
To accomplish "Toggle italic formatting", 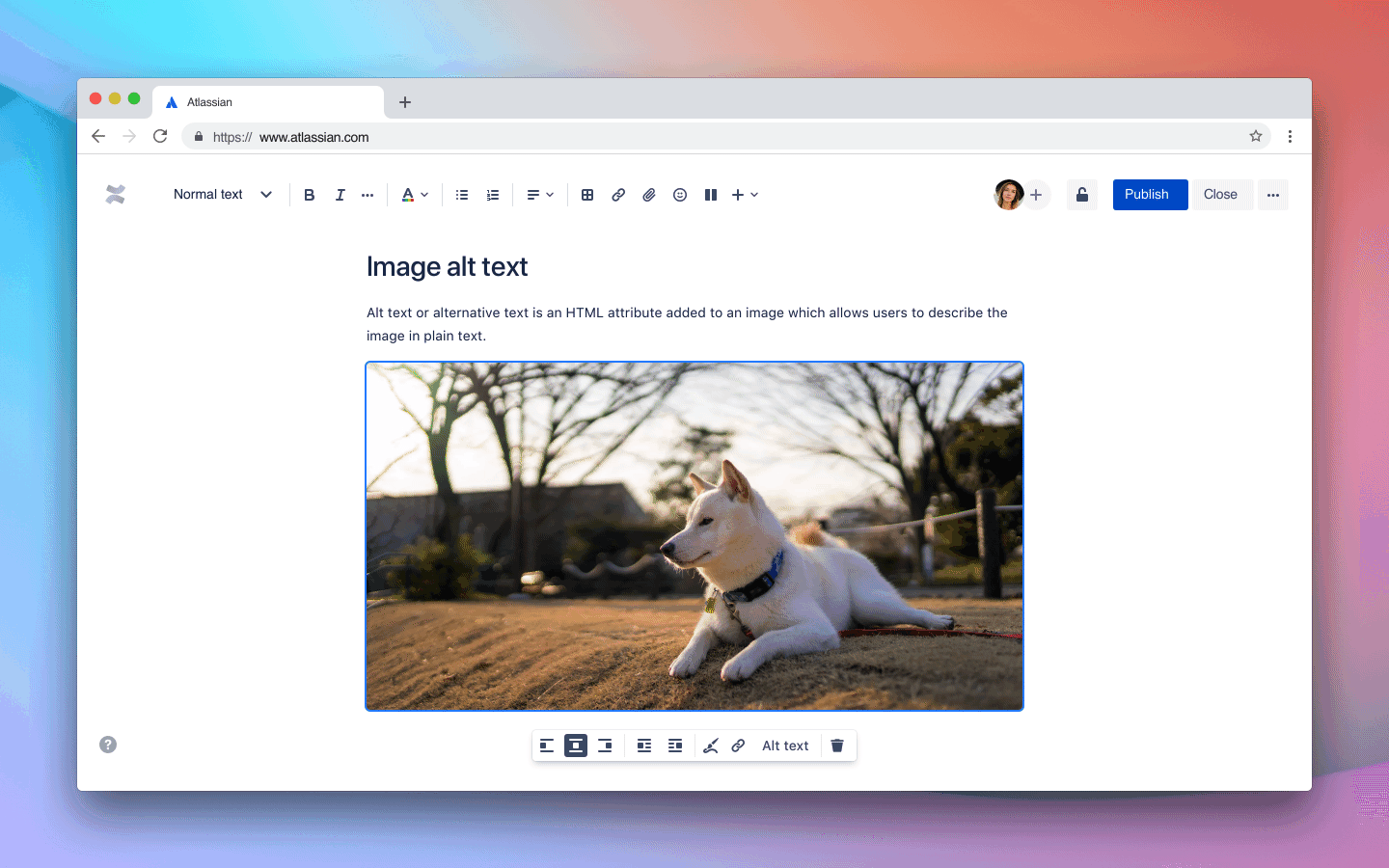I will (x=340, y=195).
